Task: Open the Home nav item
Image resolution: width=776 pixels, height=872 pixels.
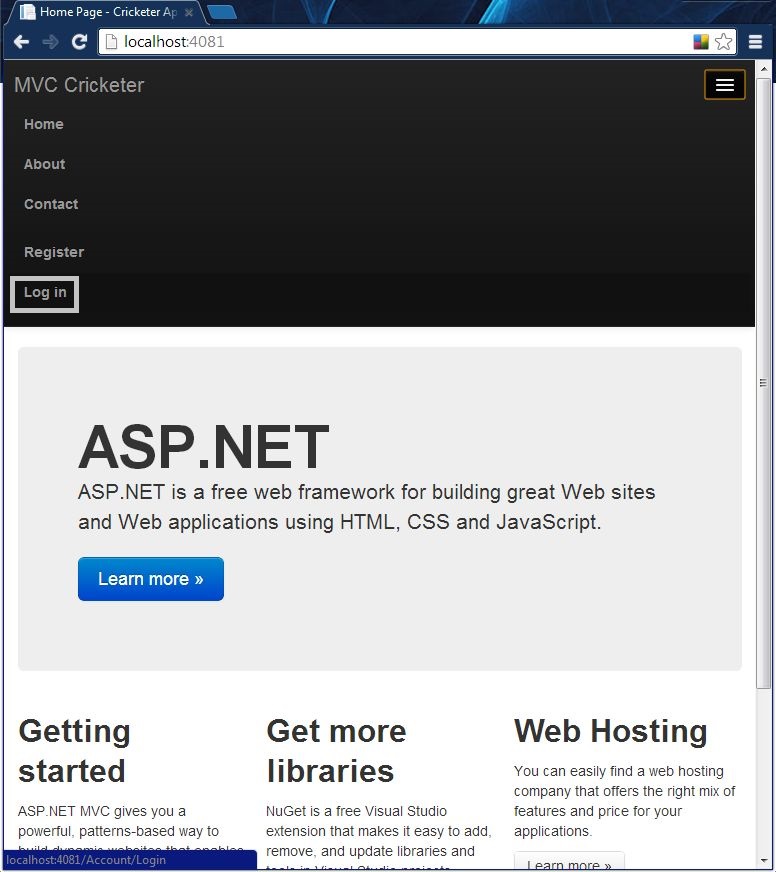Action: pyautogui.click(x=43, y=124)
